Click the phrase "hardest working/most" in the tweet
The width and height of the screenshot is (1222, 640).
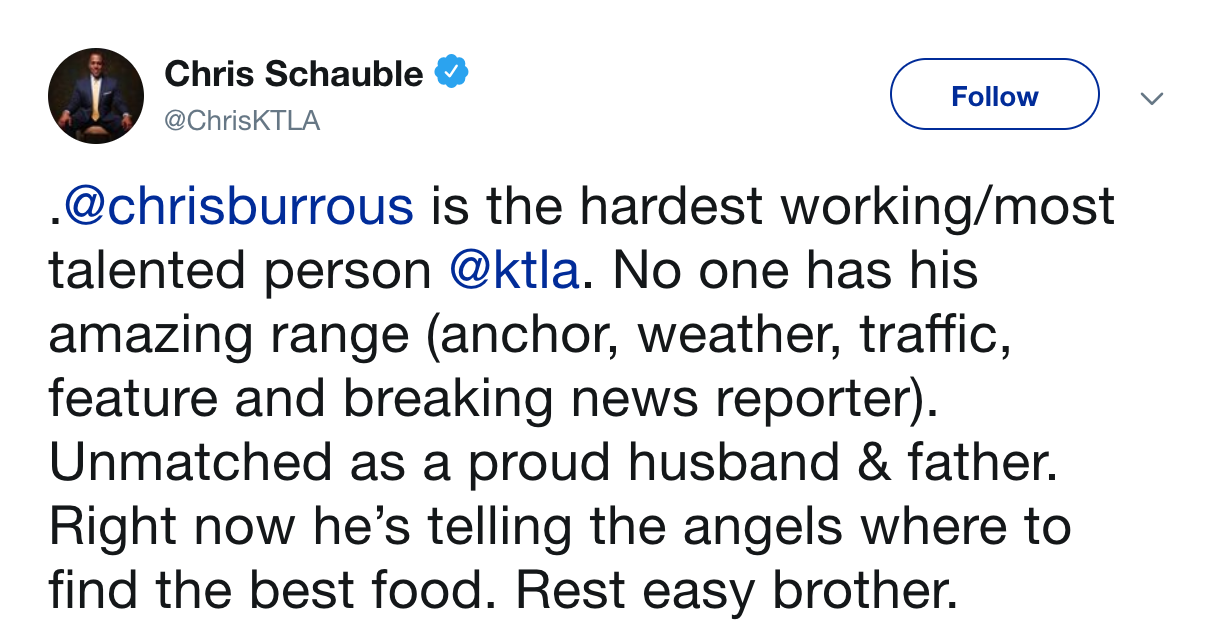(x=847, y=207)
